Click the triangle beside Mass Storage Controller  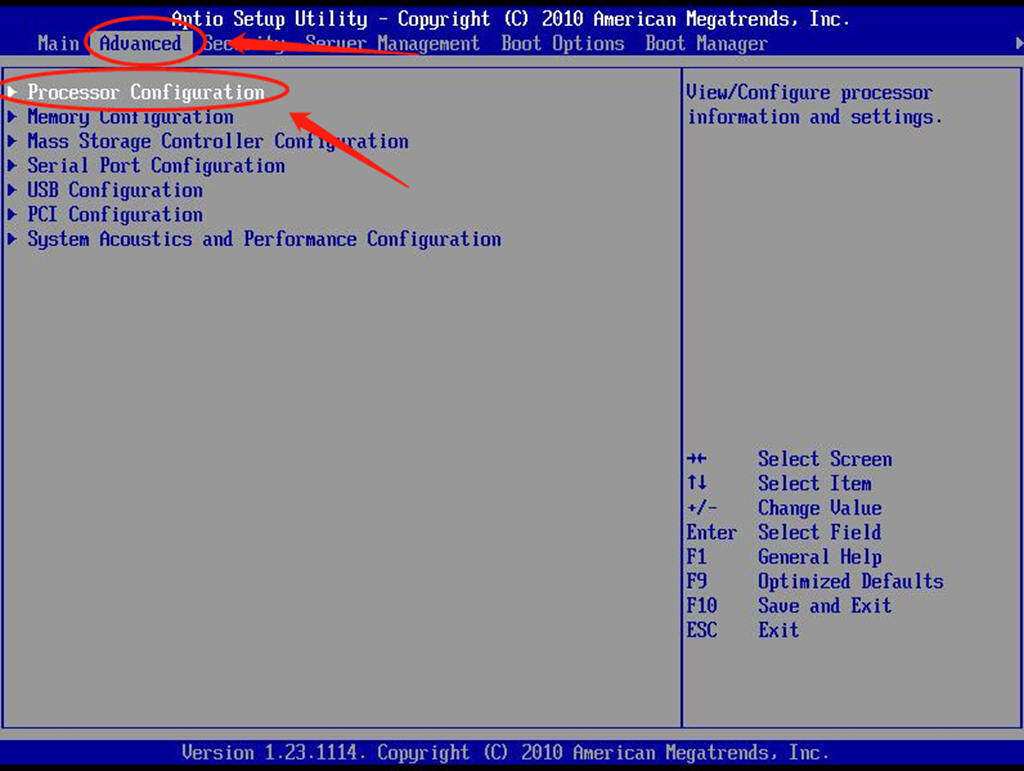click(x=12, y=141)
